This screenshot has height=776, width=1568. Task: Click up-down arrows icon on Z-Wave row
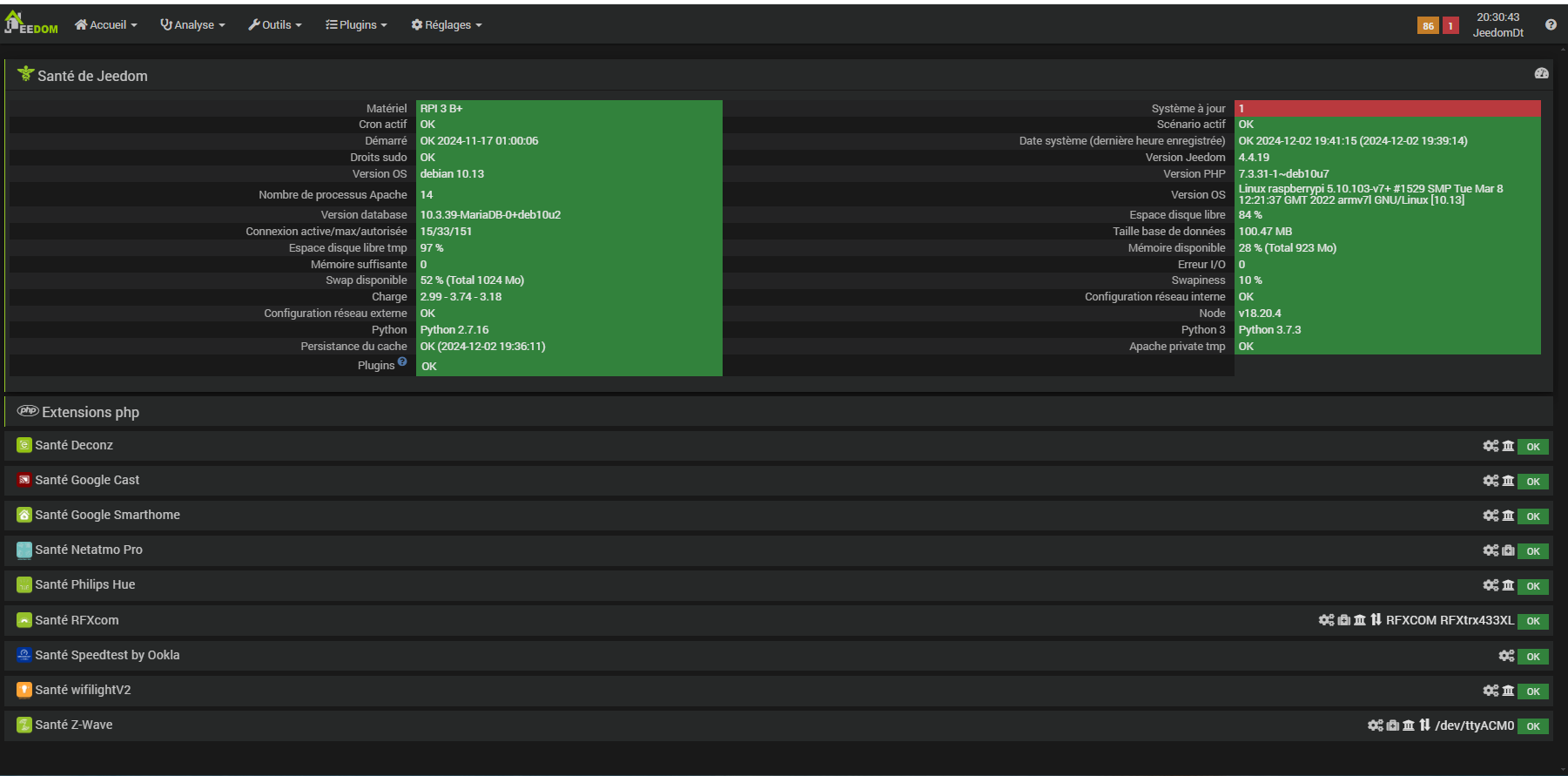pos(1424,725)
